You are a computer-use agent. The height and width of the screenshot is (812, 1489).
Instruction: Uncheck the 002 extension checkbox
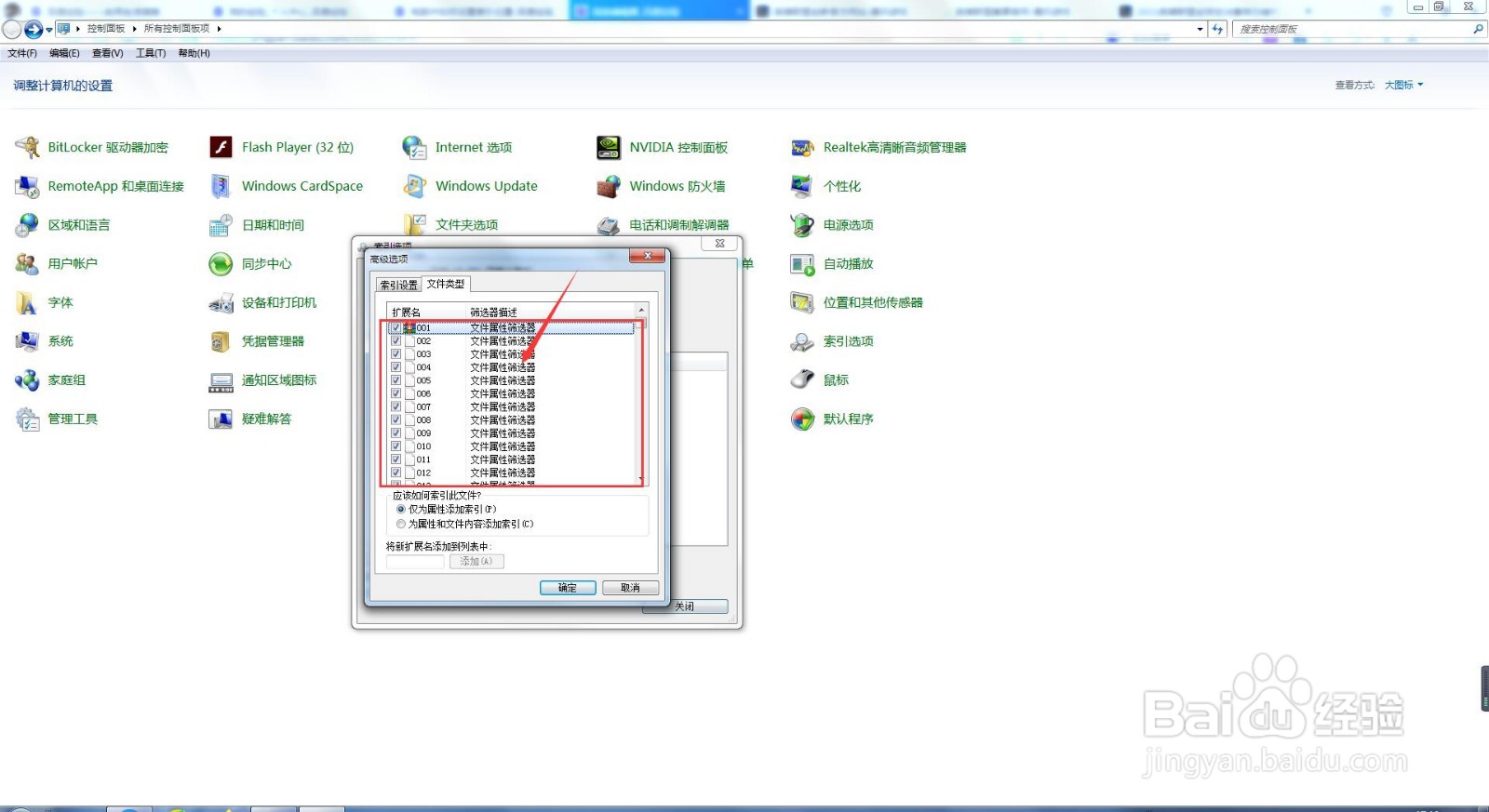[x=396, y=341]
